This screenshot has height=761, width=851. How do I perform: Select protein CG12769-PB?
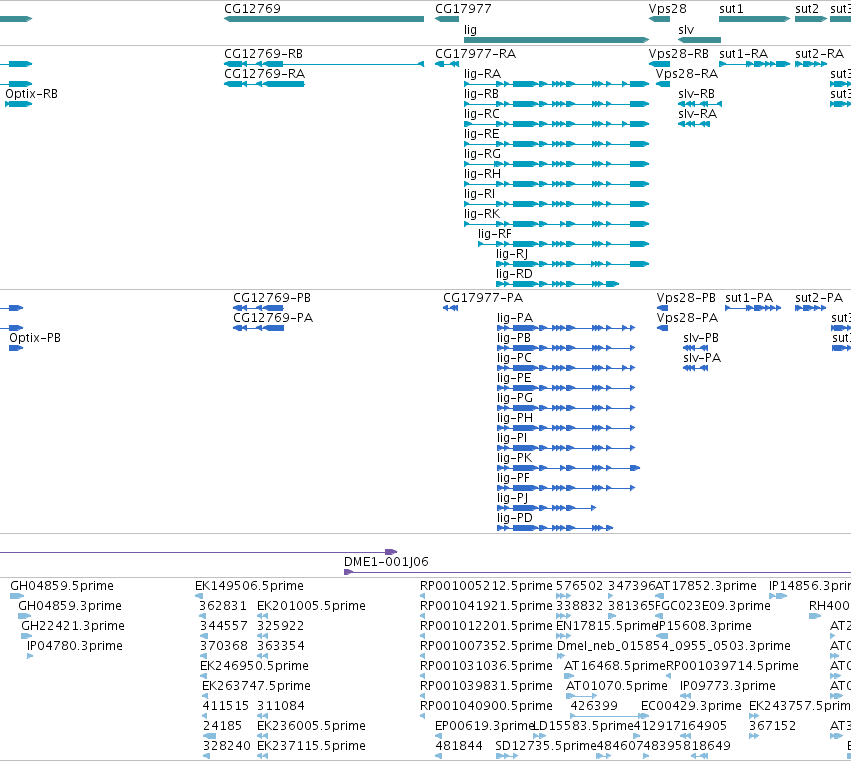click(x=258, y=308)
